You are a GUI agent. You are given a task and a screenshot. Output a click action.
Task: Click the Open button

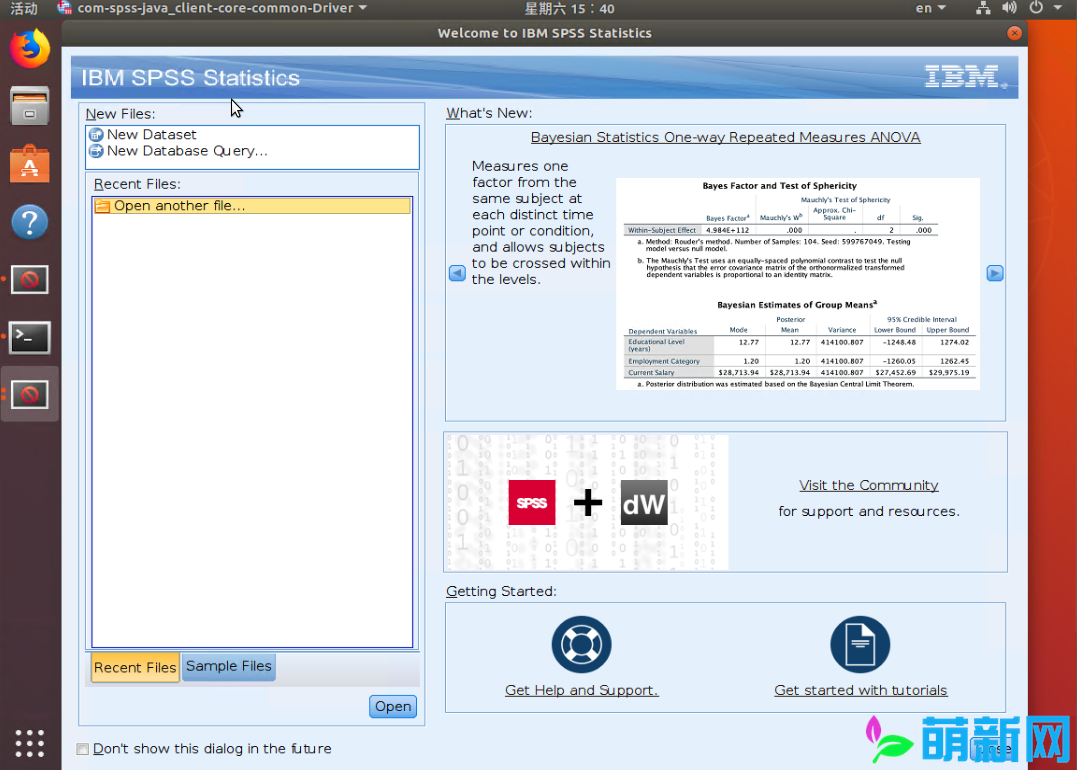point(393,706)
